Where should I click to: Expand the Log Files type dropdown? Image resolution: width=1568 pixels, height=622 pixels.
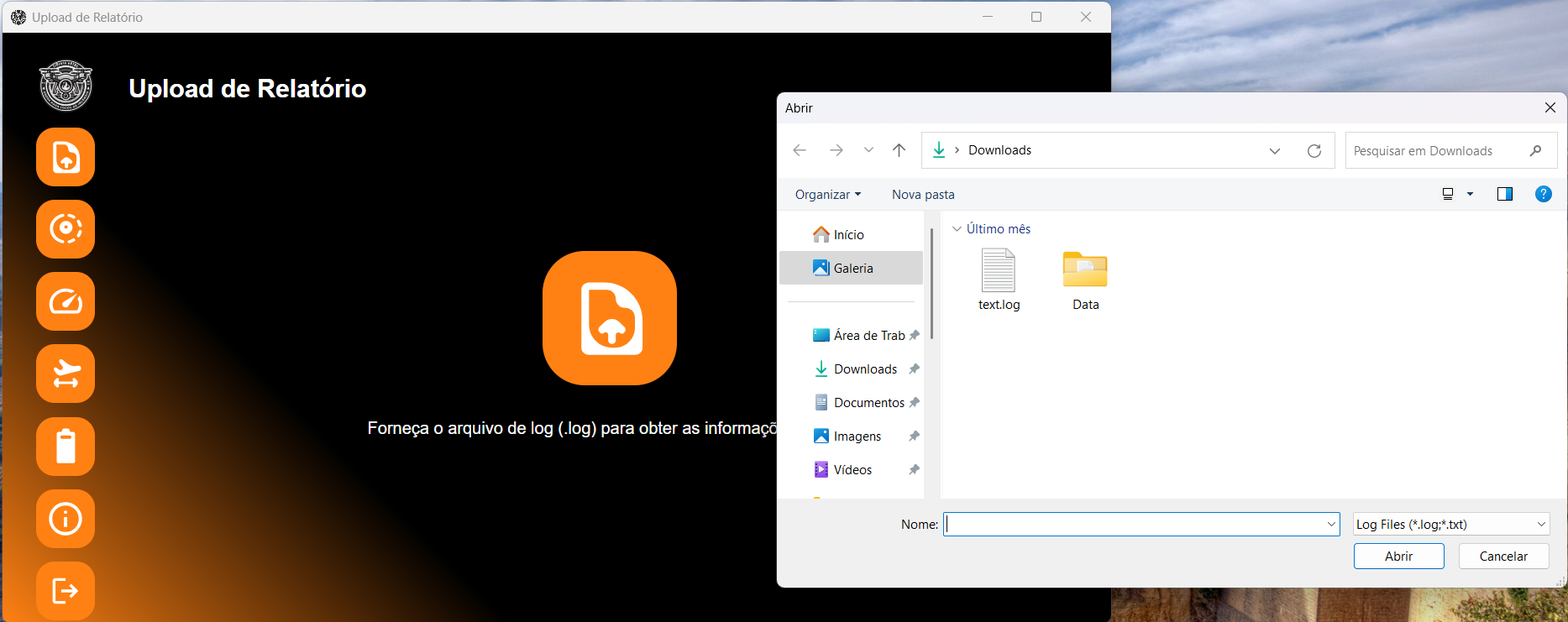click(1451, 525)
